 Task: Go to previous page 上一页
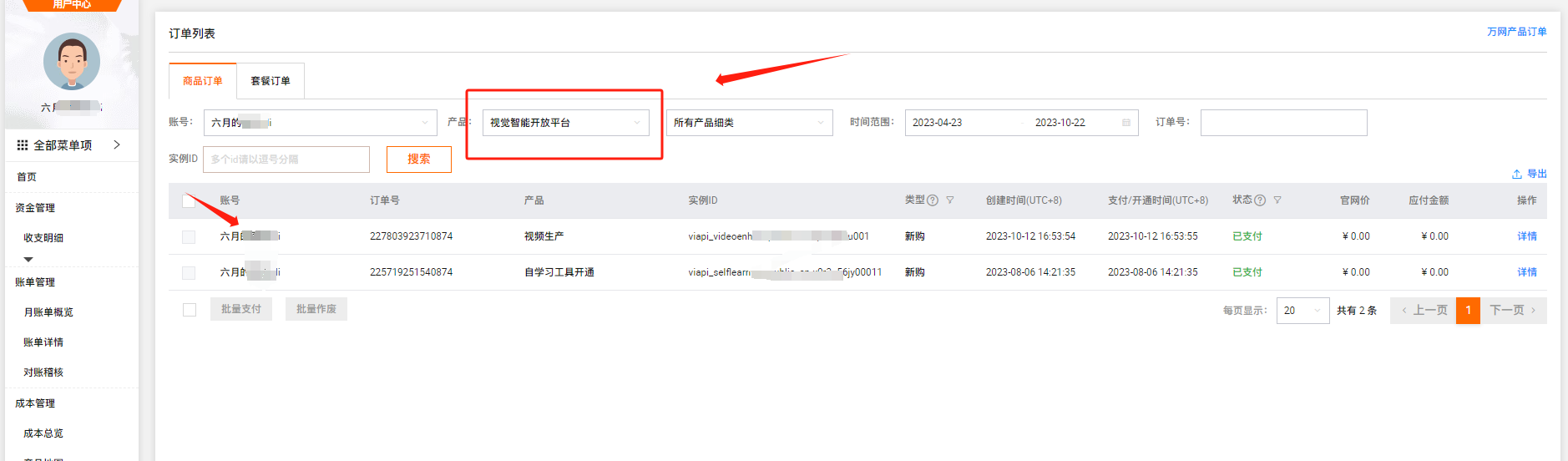tap(1424, 311)
